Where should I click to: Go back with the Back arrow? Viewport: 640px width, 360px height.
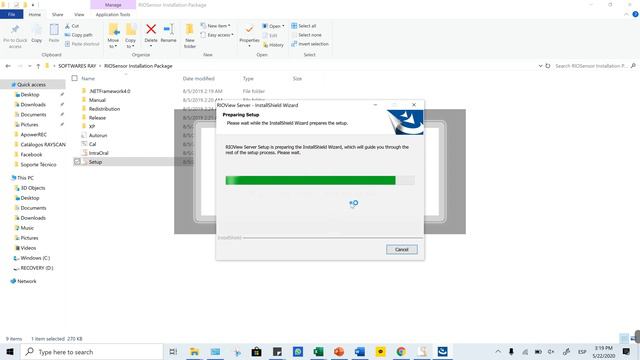pos(8,66)
